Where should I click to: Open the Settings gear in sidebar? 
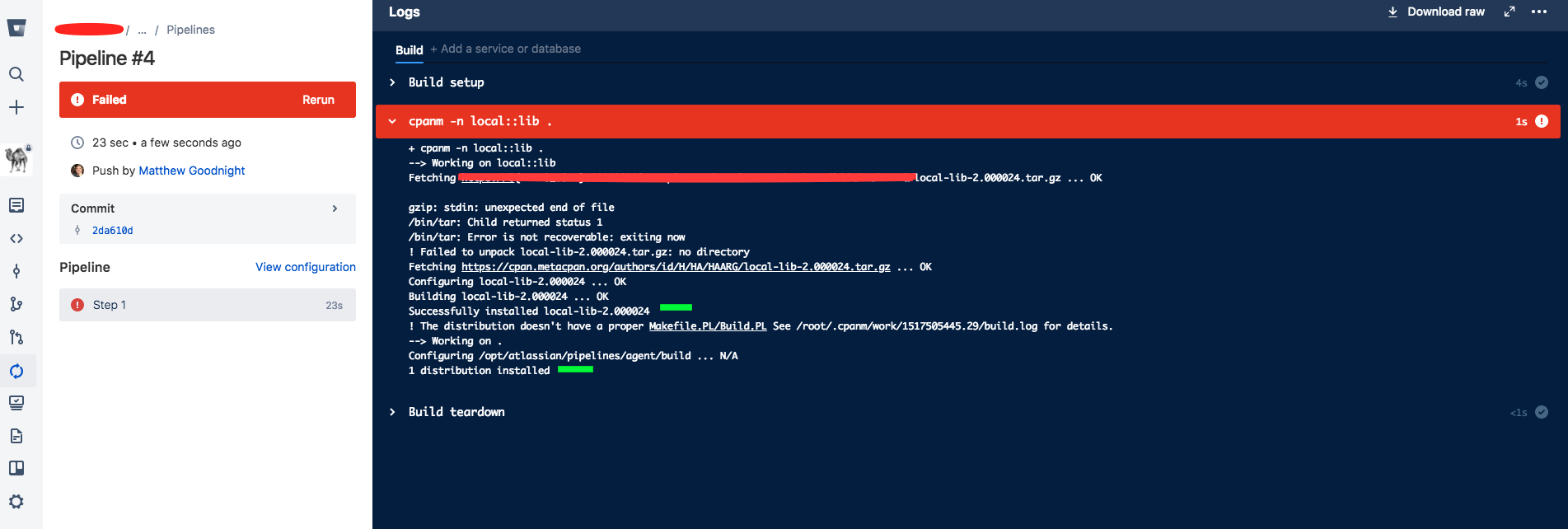[16, 501]
